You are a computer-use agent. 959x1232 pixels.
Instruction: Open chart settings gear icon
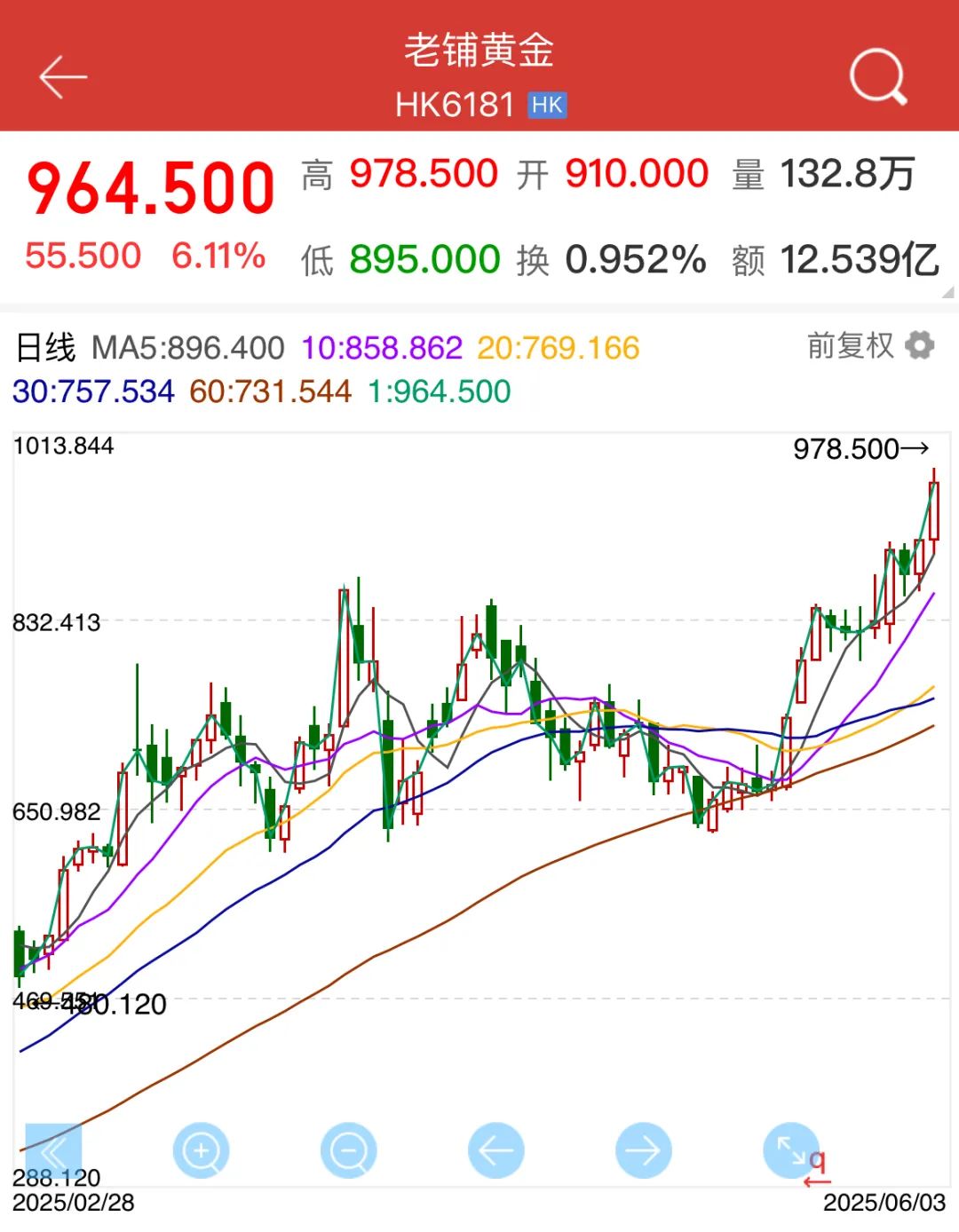[919, 345]
